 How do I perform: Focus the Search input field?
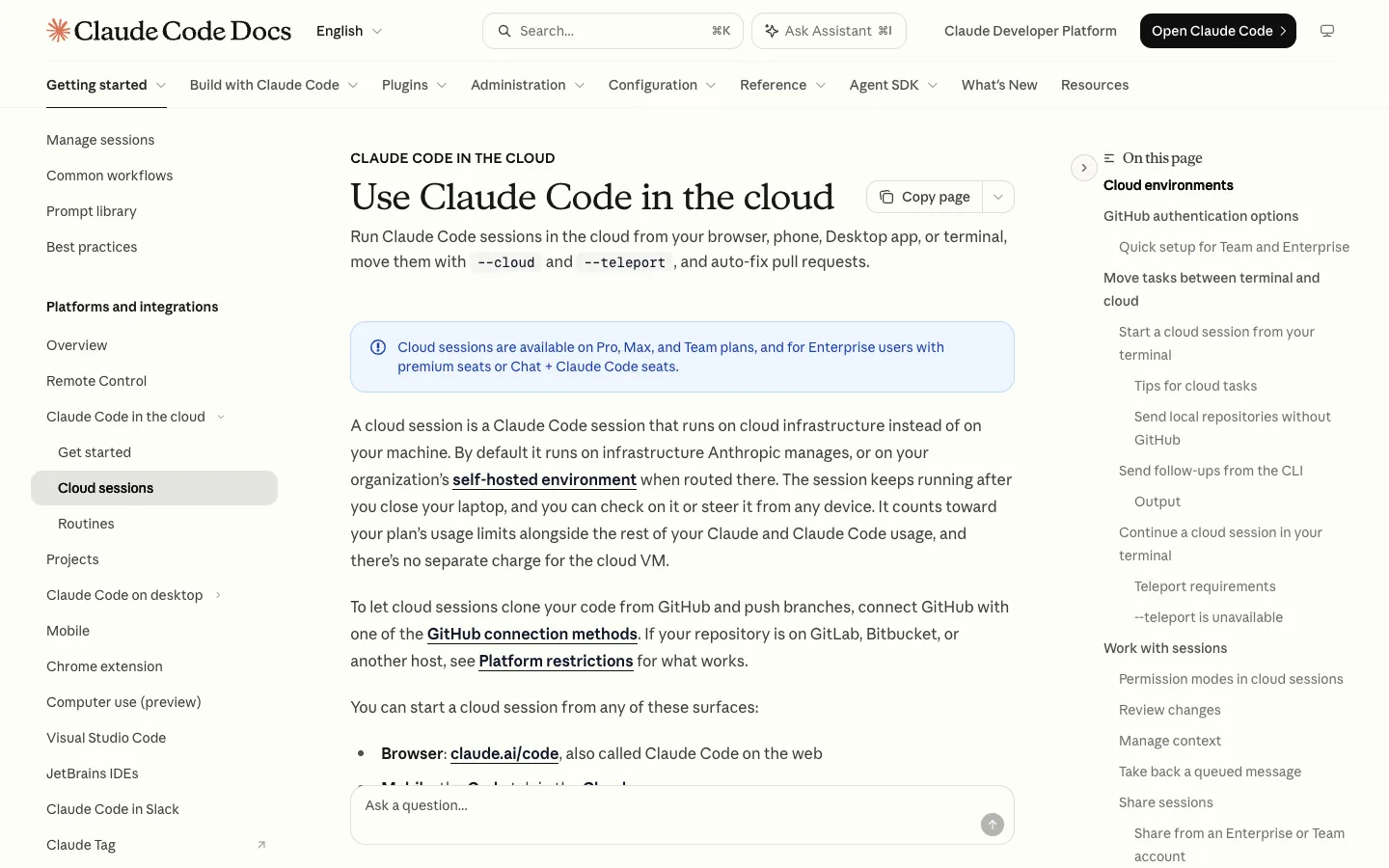pyautogui.click(x=613, y=31)
